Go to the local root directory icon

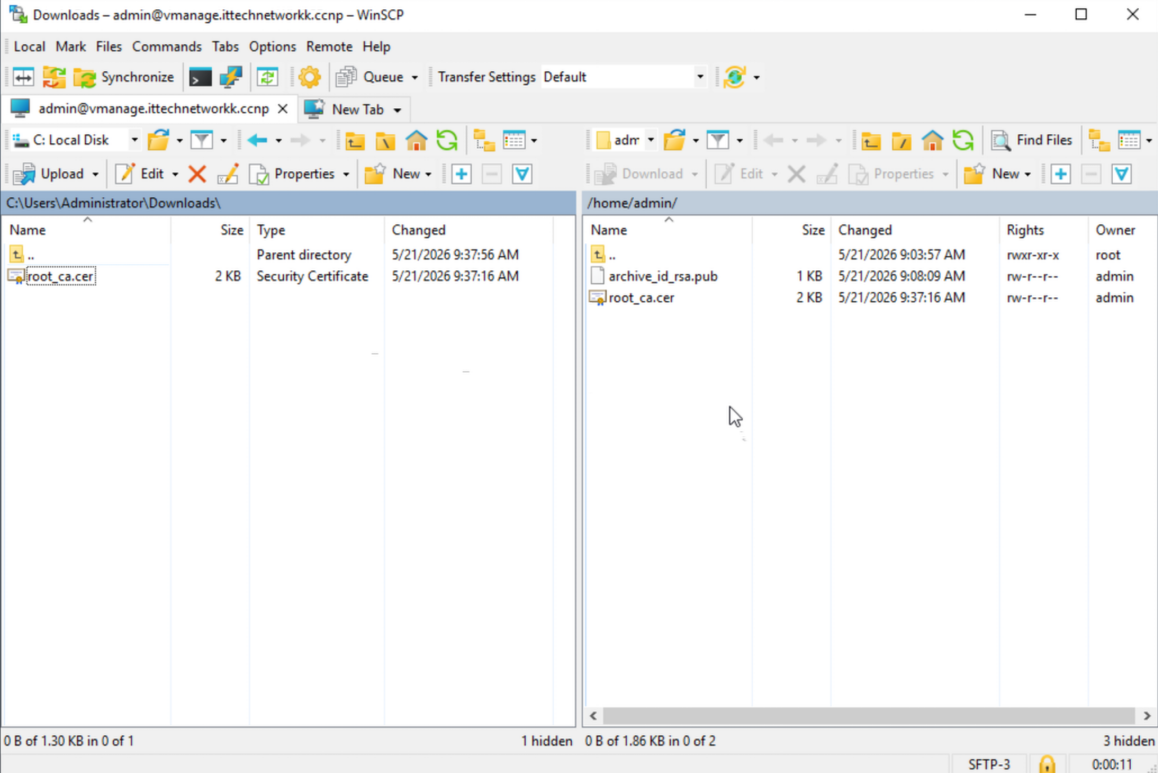click(x=386, y=140)
